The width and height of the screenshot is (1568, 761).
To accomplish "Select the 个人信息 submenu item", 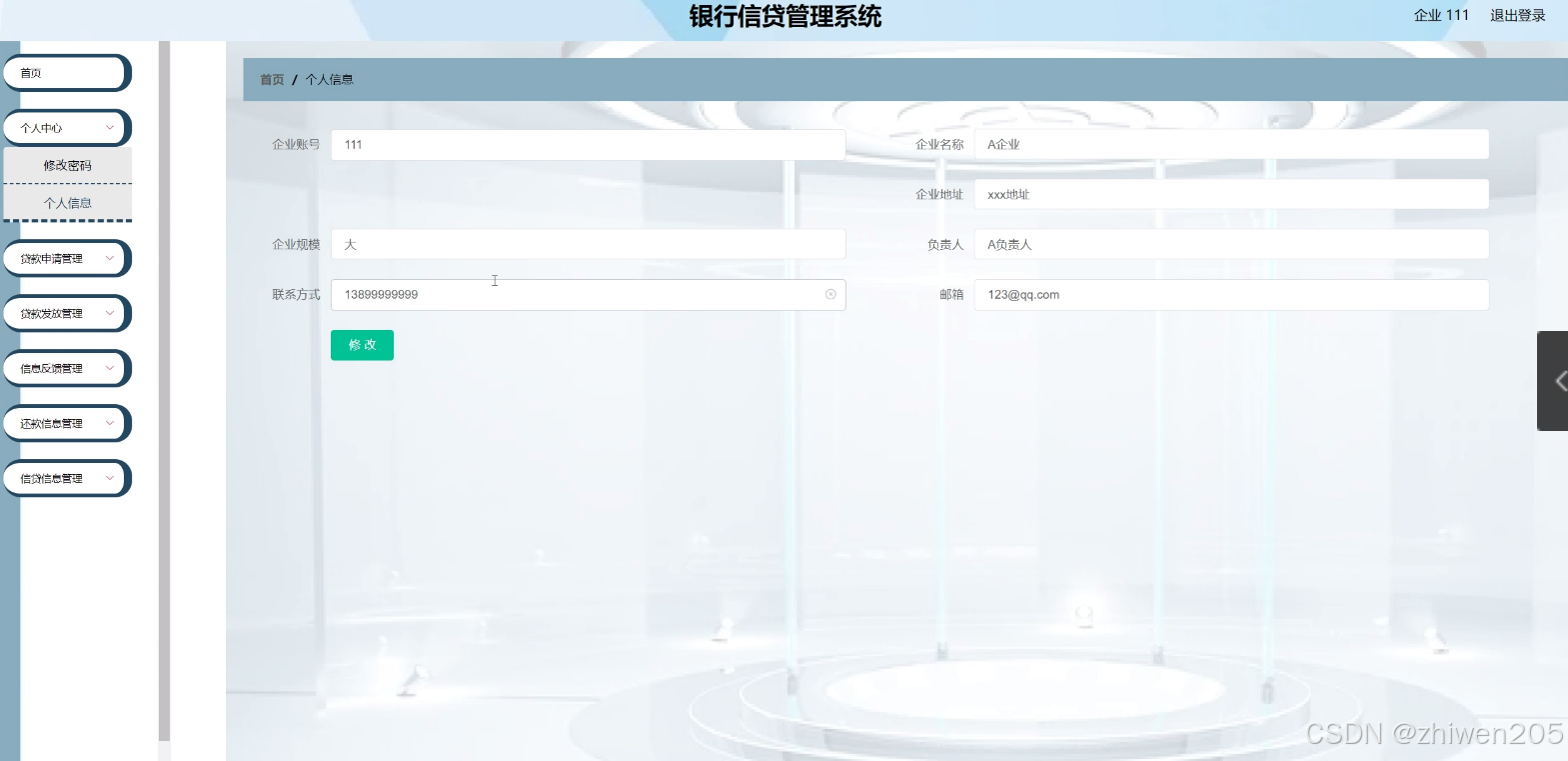I will [67, 203].
